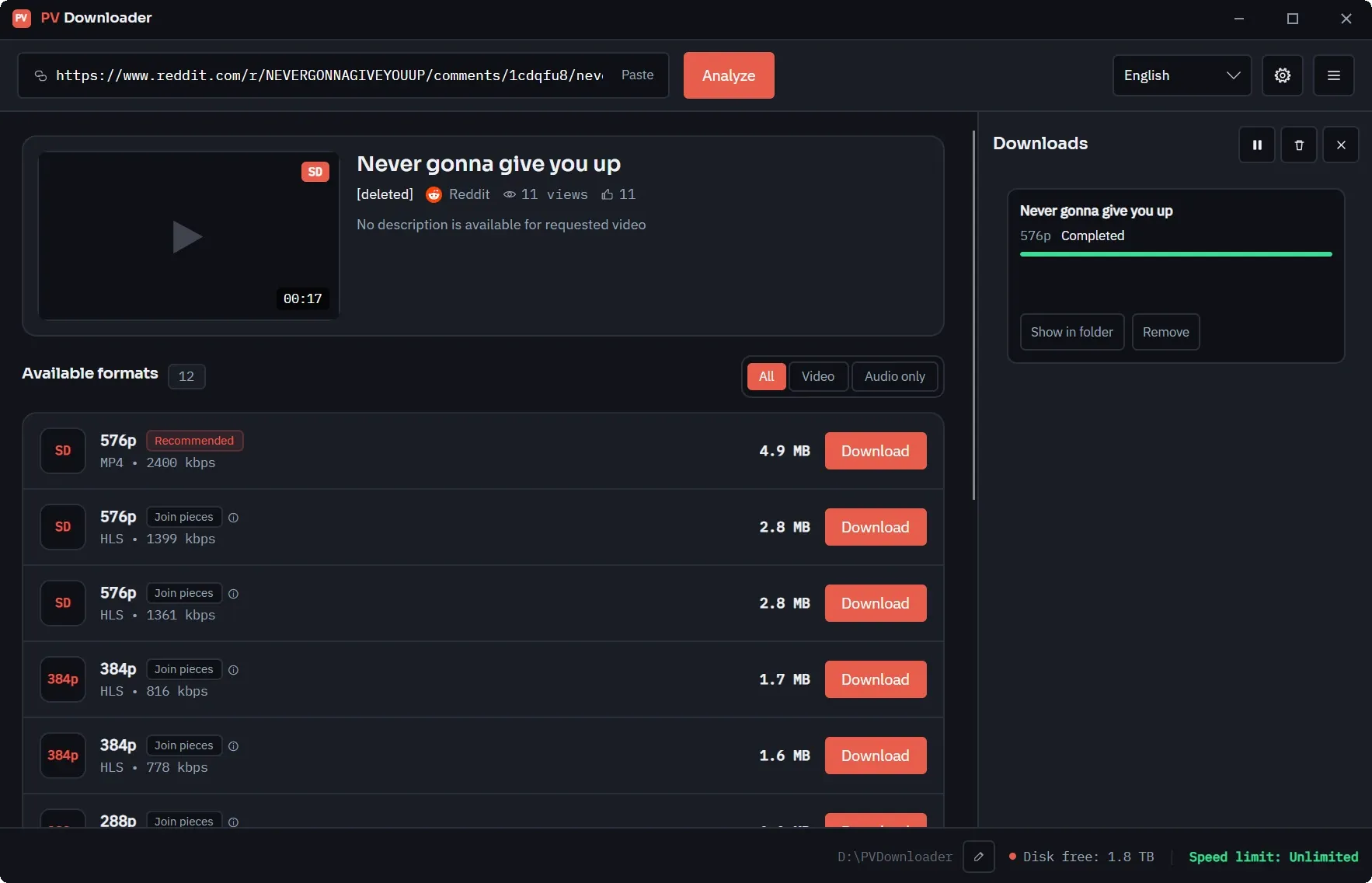
Task: Select the All formats filter
Action: [x=766, y=376]
